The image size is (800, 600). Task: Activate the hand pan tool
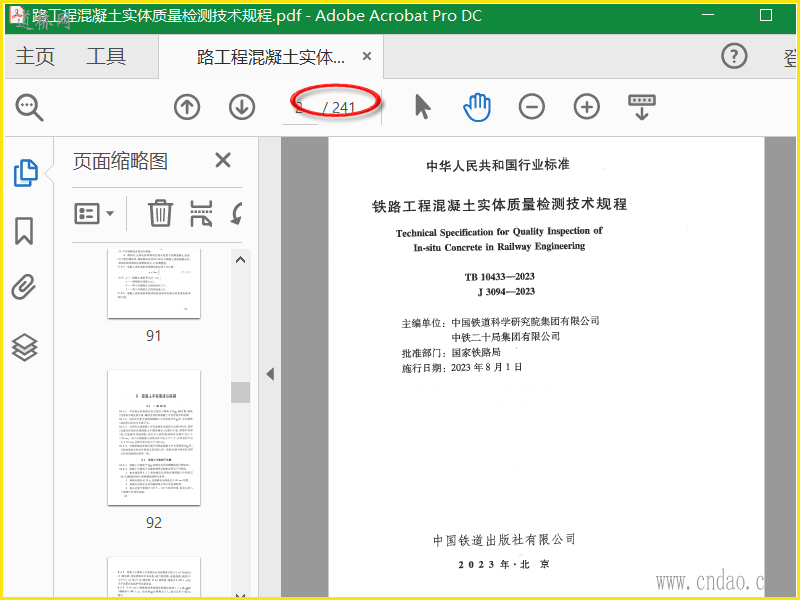pyautogui.click(x=477, y=107)
